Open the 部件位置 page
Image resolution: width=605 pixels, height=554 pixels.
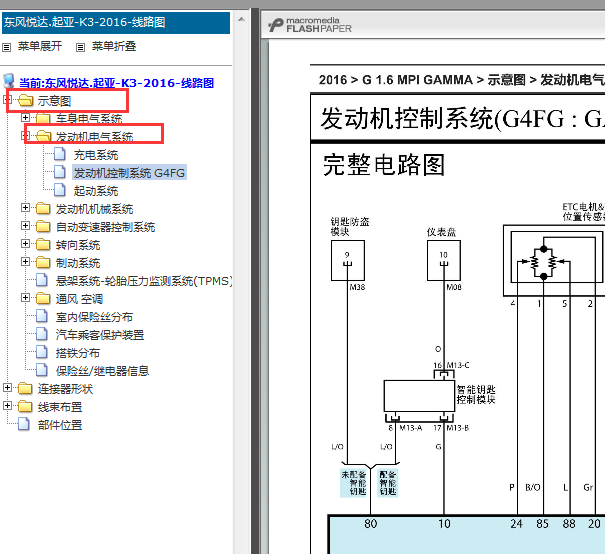click(x=60, y=425)
